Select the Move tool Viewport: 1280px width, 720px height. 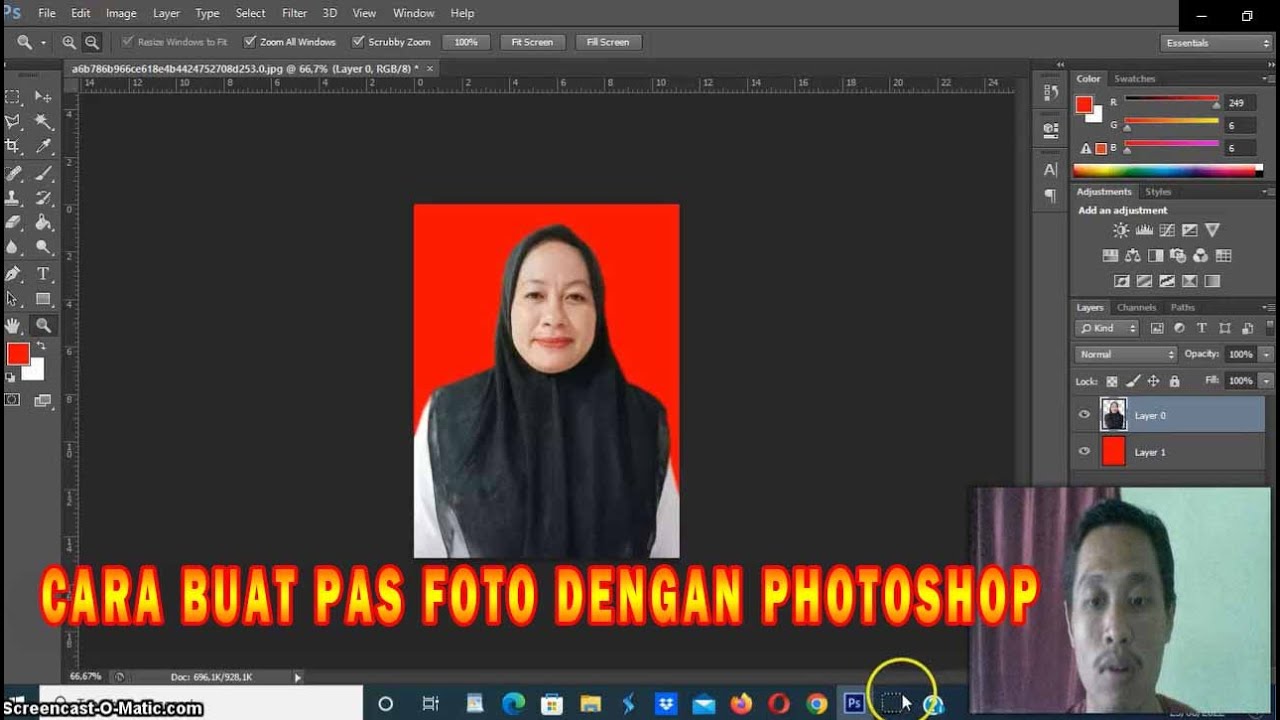pyautogui.click(x=43, y=97)
